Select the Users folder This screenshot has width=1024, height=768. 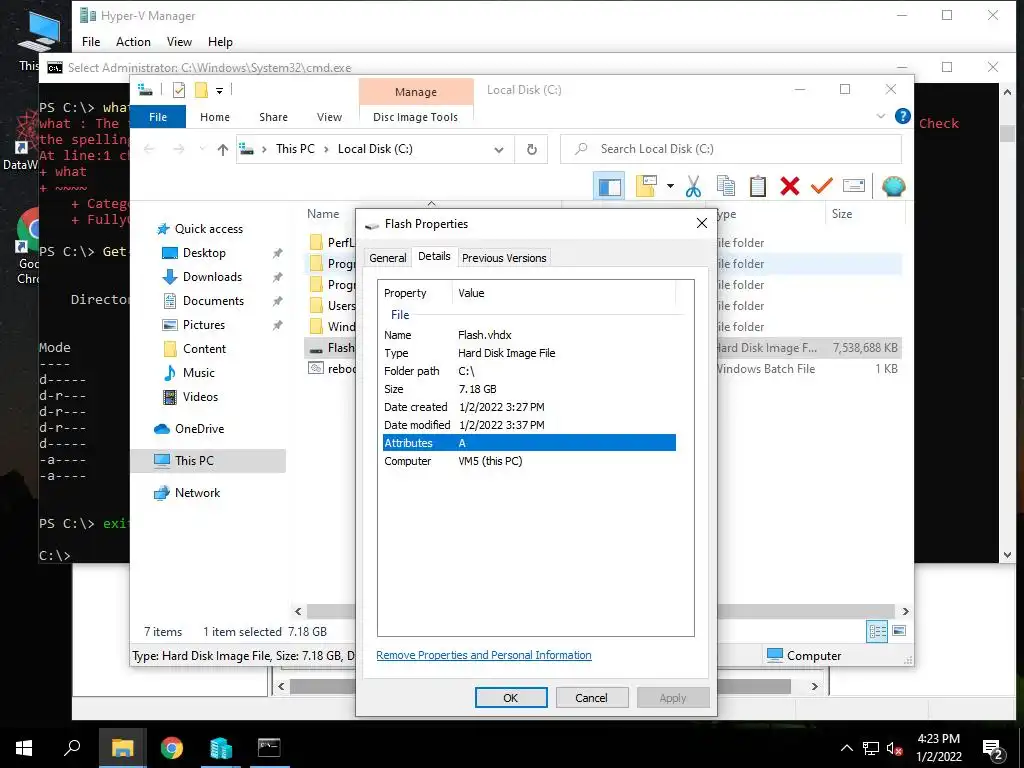tap(333, 306)
